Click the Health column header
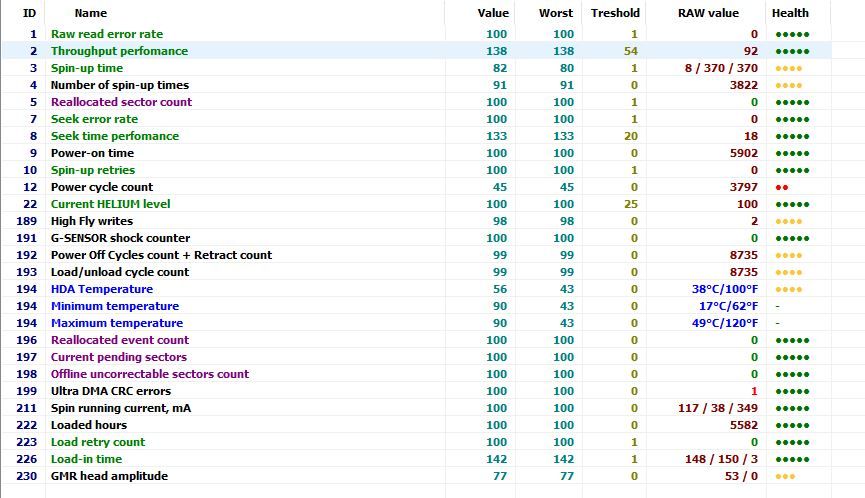Screen dimensions: 865x498 tap(790, 13)
